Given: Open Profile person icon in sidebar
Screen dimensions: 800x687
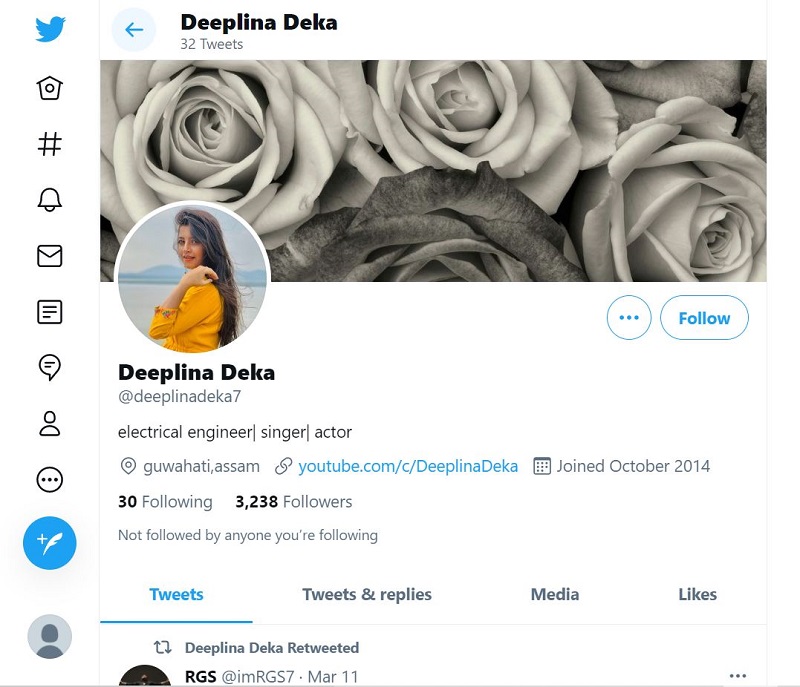Looking at the screenshot, I should click(49, 424).
